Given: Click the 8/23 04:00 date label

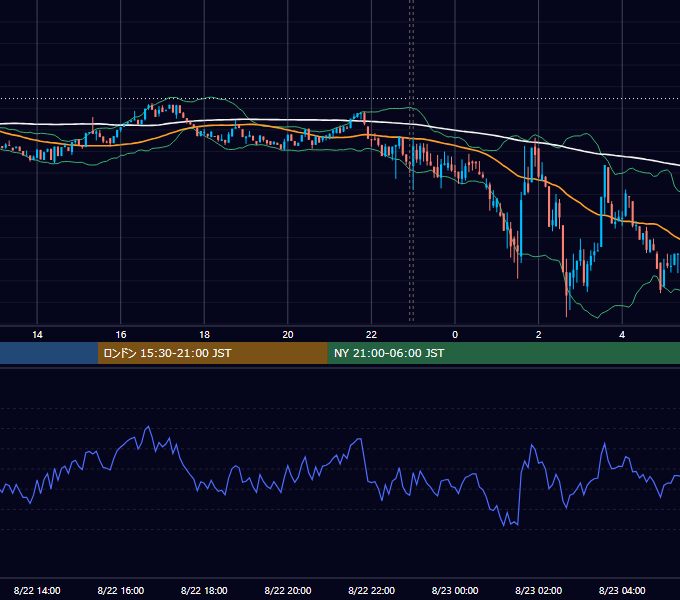Looking at the screenshot, I should [x=622, y=590].
